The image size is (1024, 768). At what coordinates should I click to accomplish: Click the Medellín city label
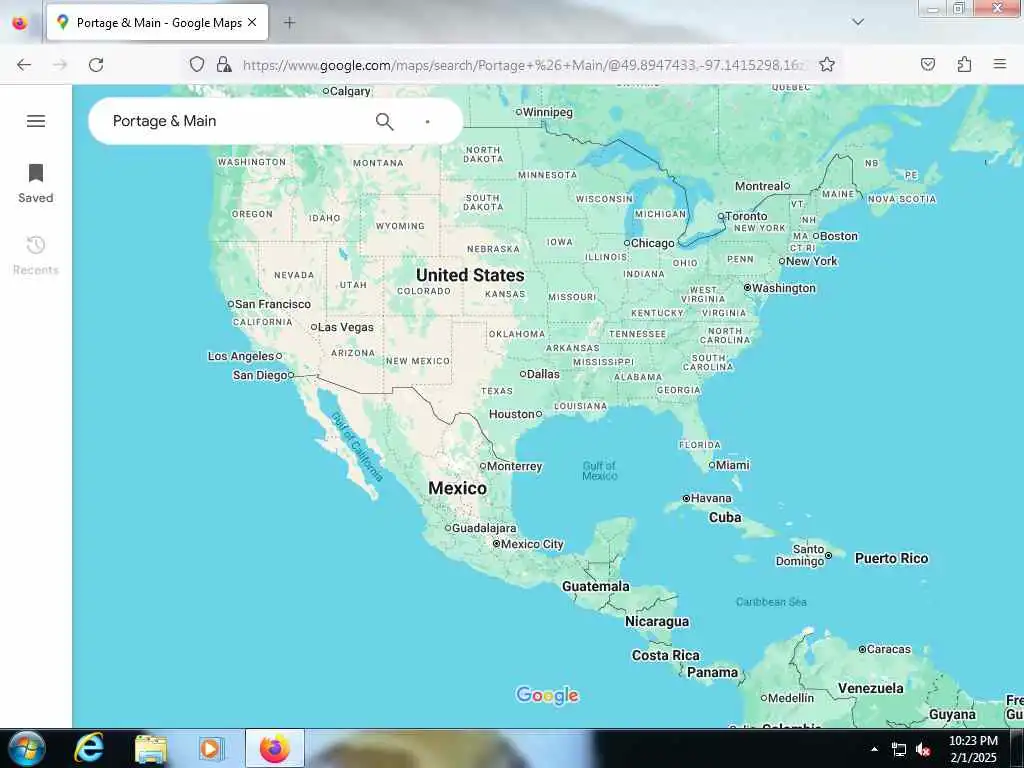coord(791,698)
